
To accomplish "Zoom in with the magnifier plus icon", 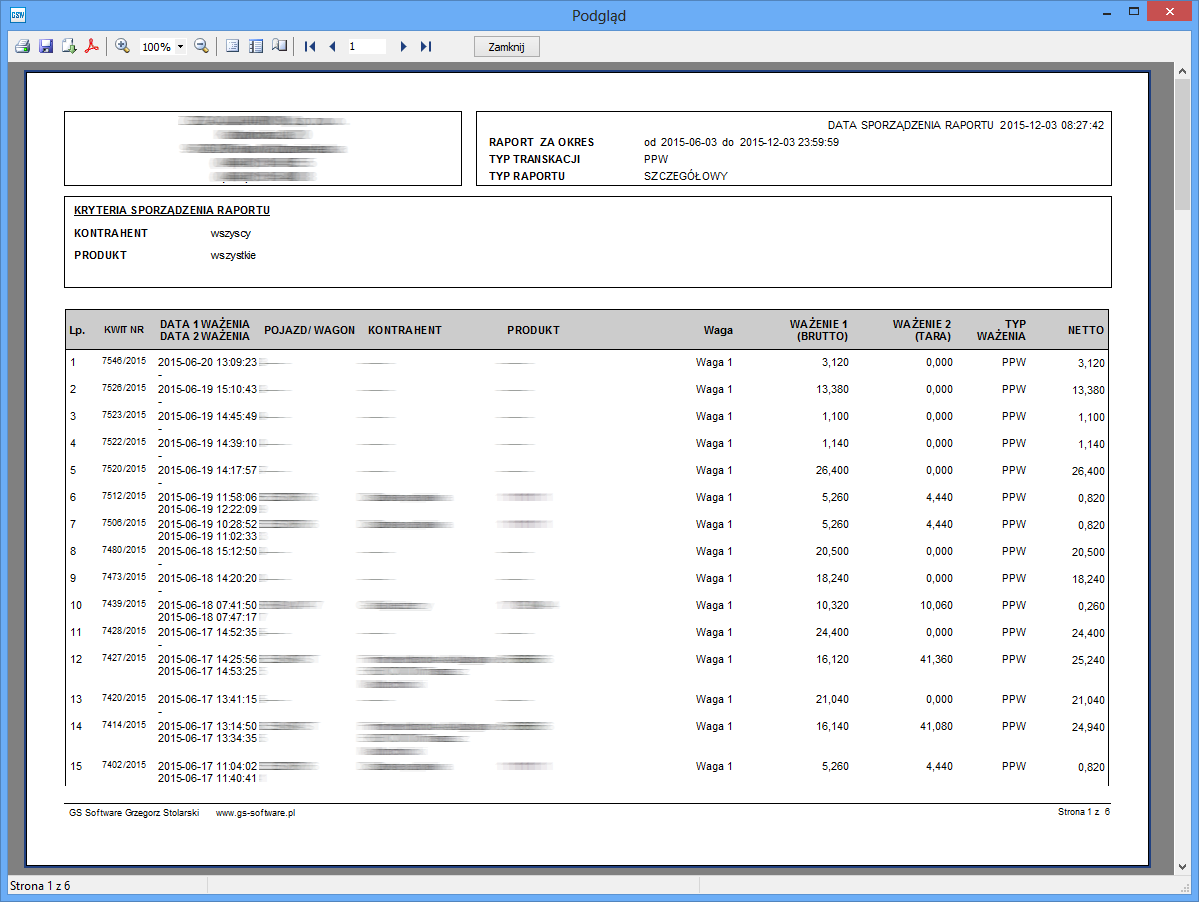I will coord(123,46).
